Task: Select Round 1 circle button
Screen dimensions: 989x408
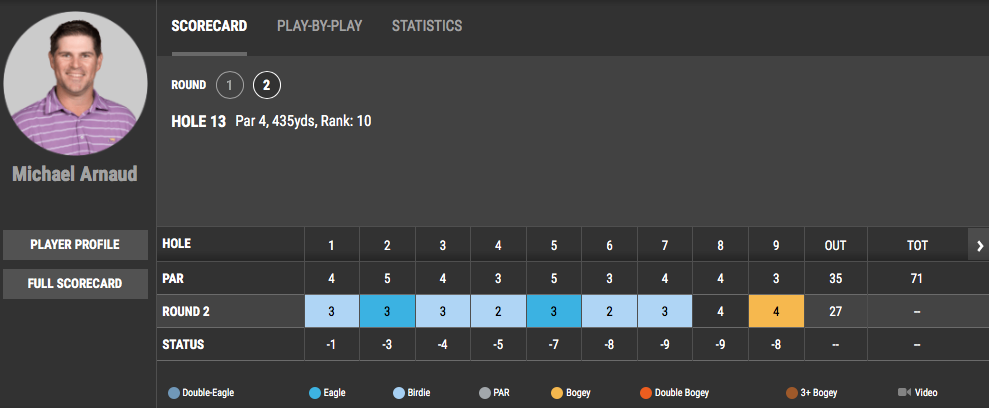Action: tap(230, 85)
